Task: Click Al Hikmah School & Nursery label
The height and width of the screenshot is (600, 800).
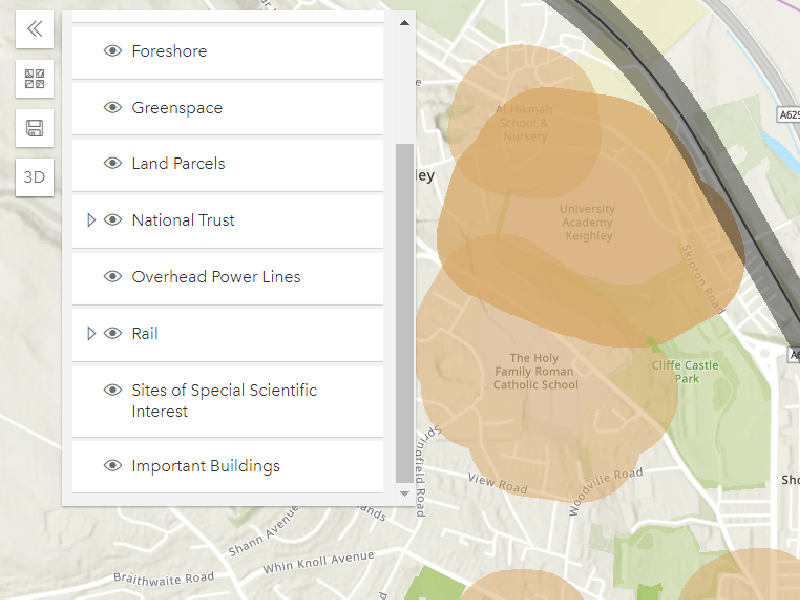Action: [x=524, y=123]
